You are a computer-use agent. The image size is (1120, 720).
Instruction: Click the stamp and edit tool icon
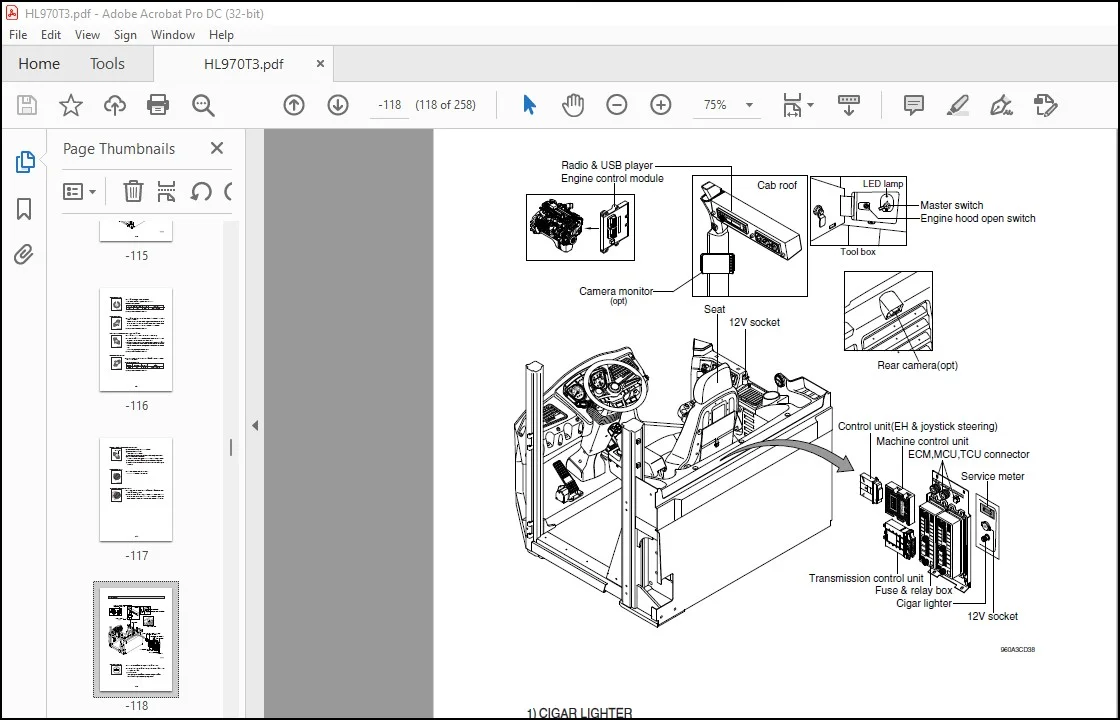(x=1045, y=105)
